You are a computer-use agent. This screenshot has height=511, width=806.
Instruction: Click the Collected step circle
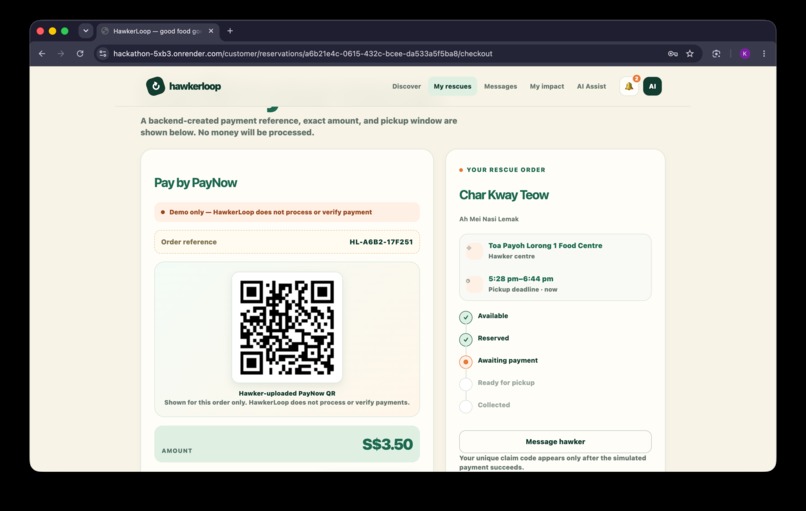(466, 406)
